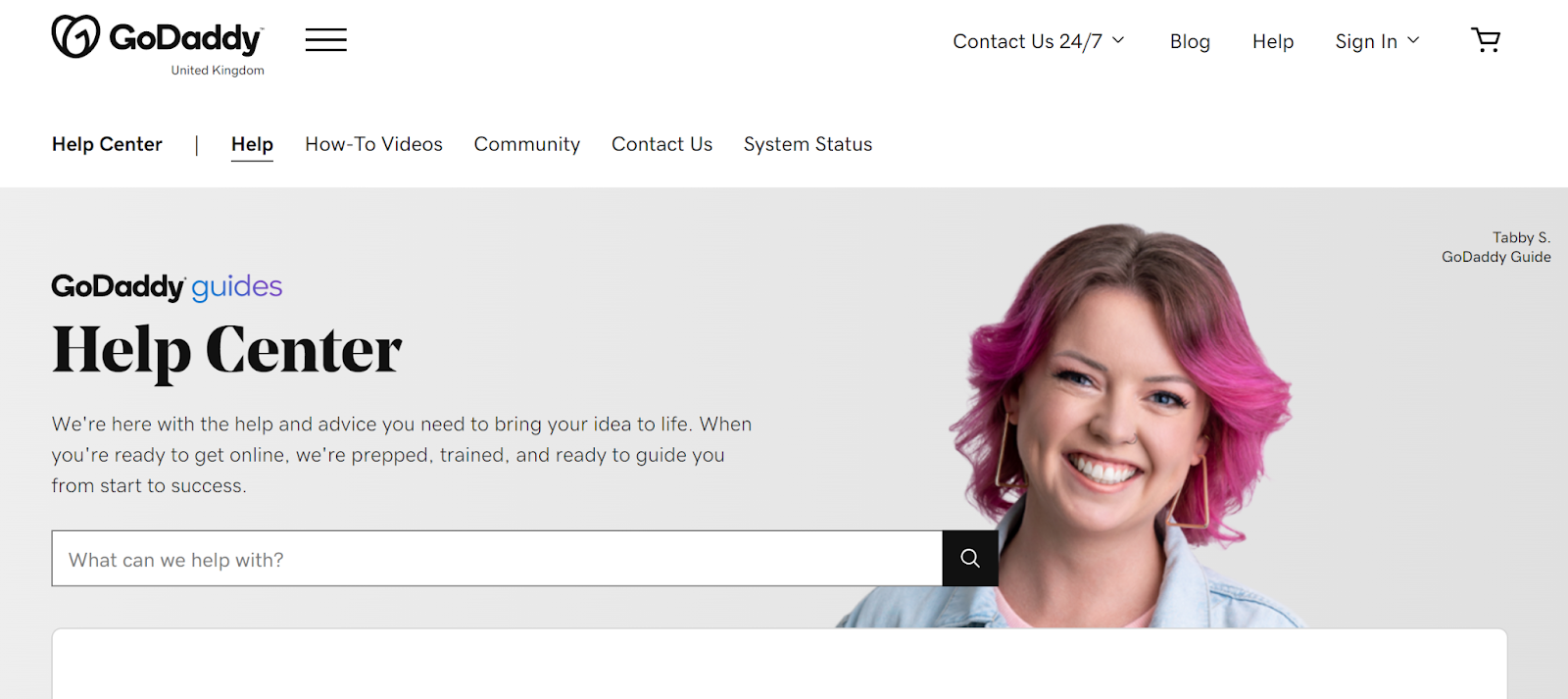The image size is (1568, 699).
Task: Expand the Sign In dropdown
Action: (1376, 41)
